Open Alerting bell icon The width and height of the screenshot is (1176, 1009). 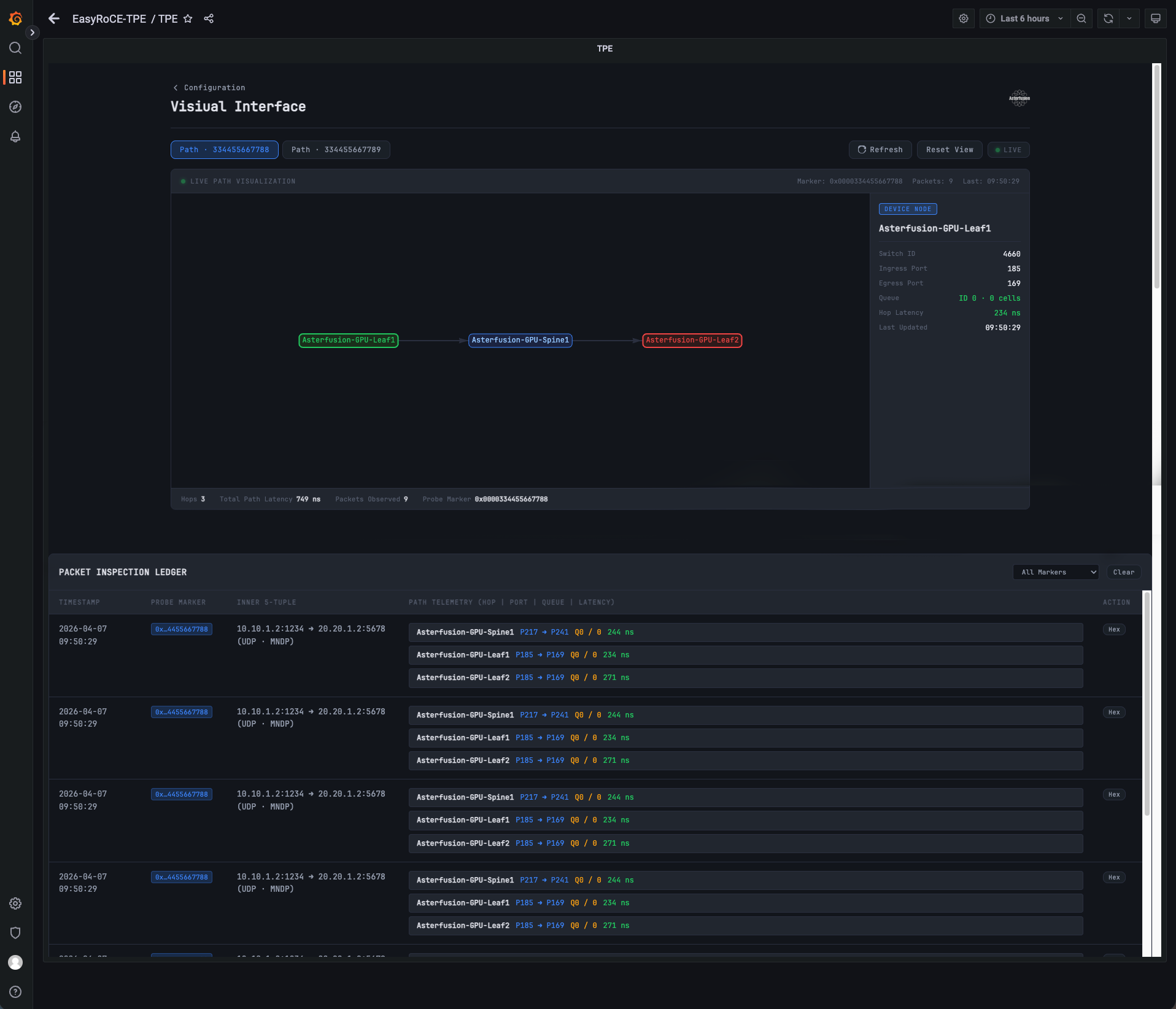(x=15, y=136)
